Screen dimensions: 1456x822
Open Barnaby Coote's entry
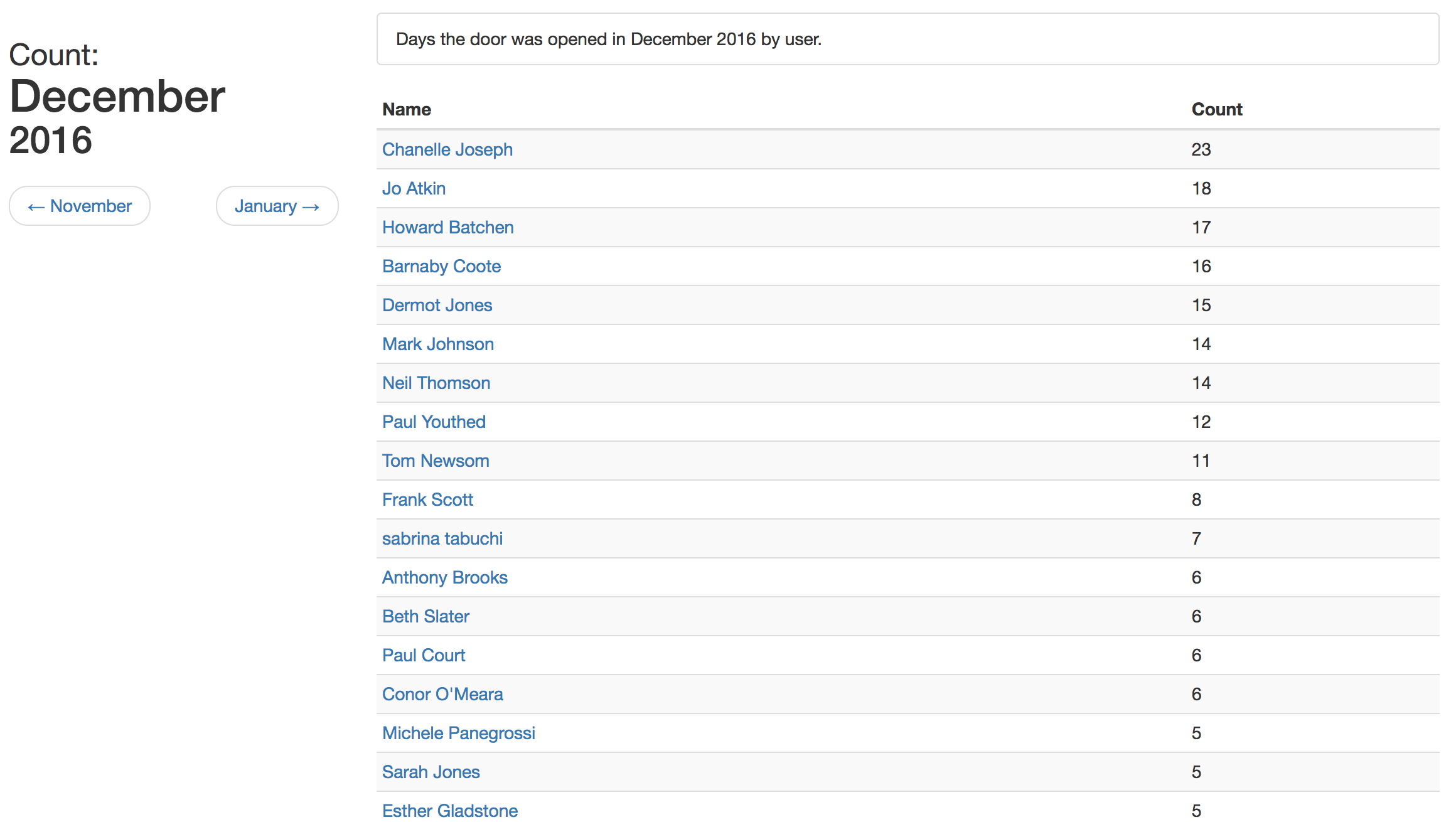pyautogui.click(x=441, y=266)
